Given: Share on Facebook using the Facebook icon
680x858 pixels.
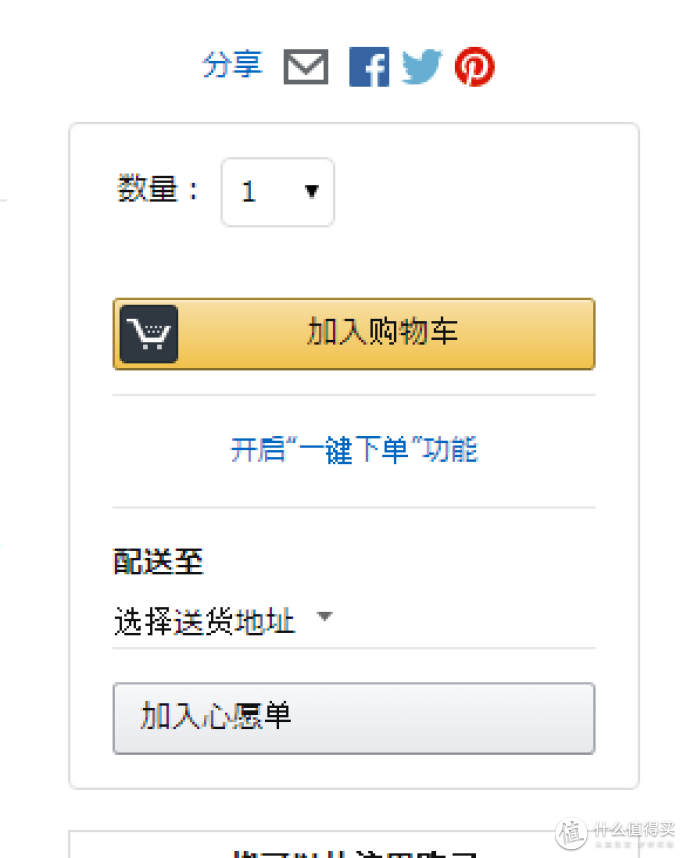Looking at the screenshot, I should pos(369,67).
